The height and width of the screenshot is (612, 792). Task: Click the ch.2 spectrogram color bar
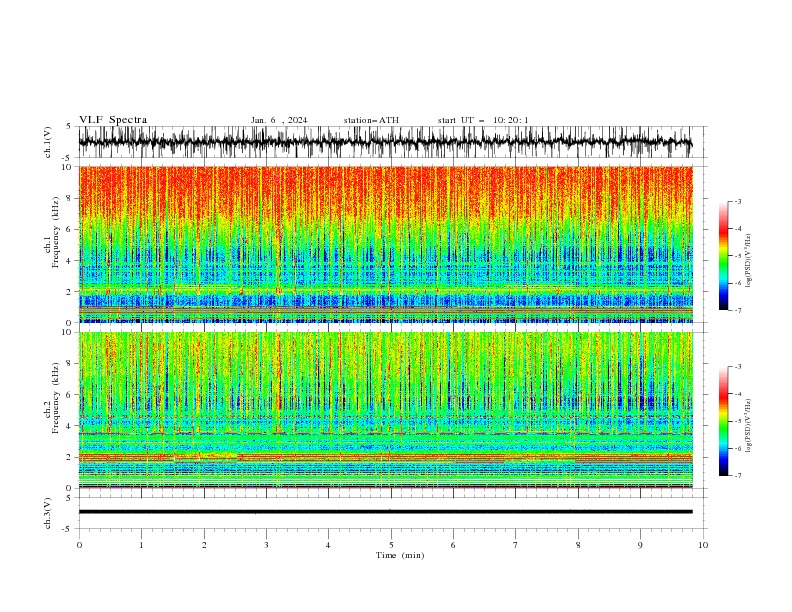click(x=723, y=421)
